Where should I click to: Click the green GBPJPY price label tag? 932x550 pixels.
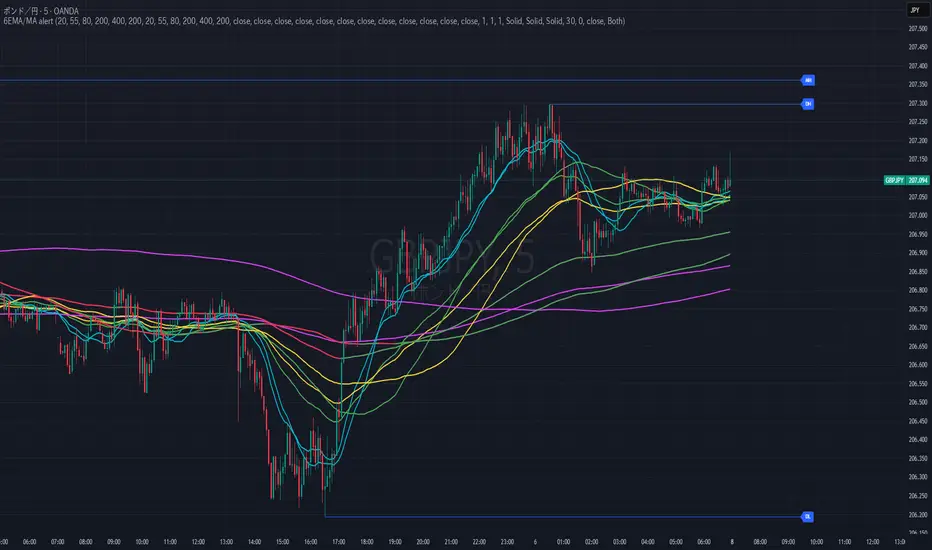[x=906, y=180]
